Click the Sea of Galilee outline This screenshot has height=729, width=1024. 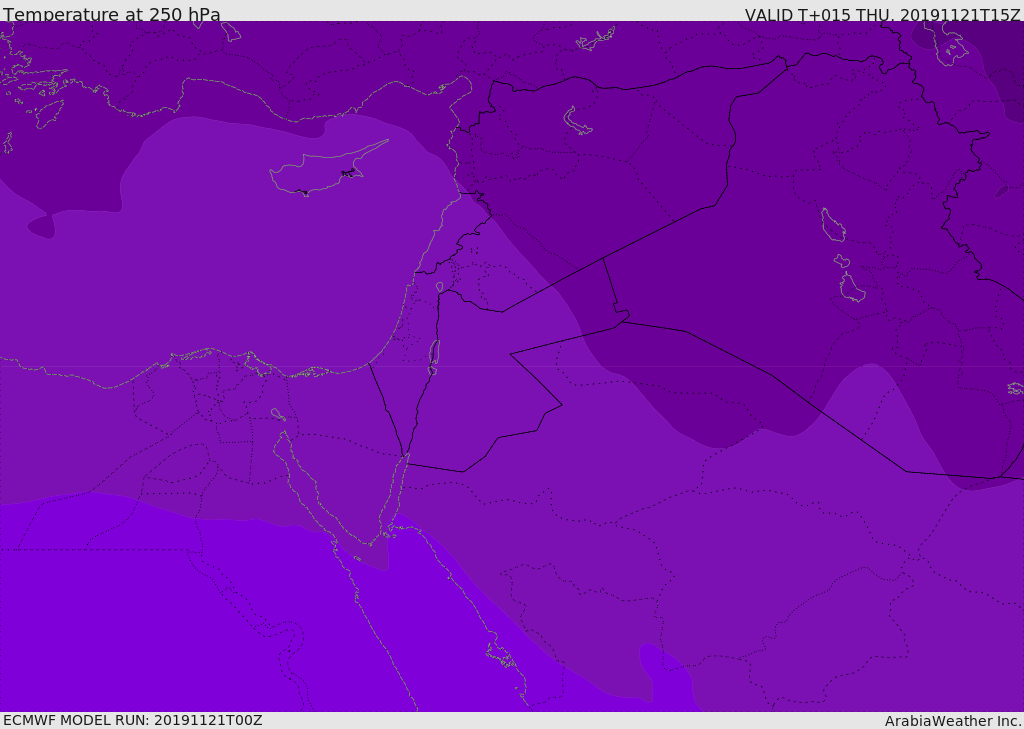click(440, 288)
